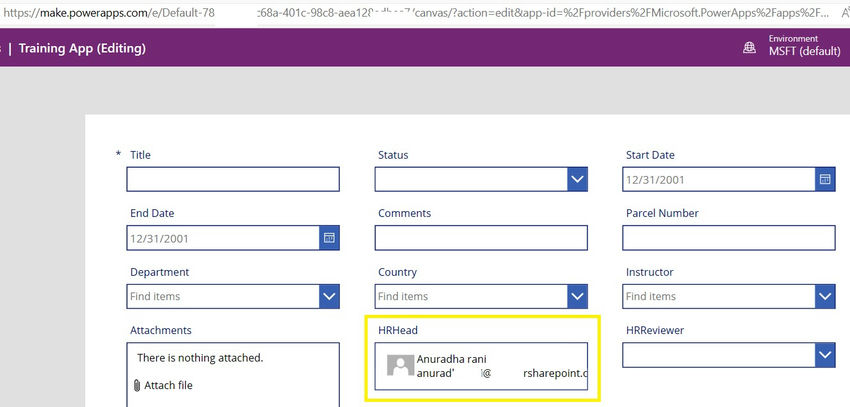The image size is (850, 407).
Task: Click the End Date label
Action: 152,213
